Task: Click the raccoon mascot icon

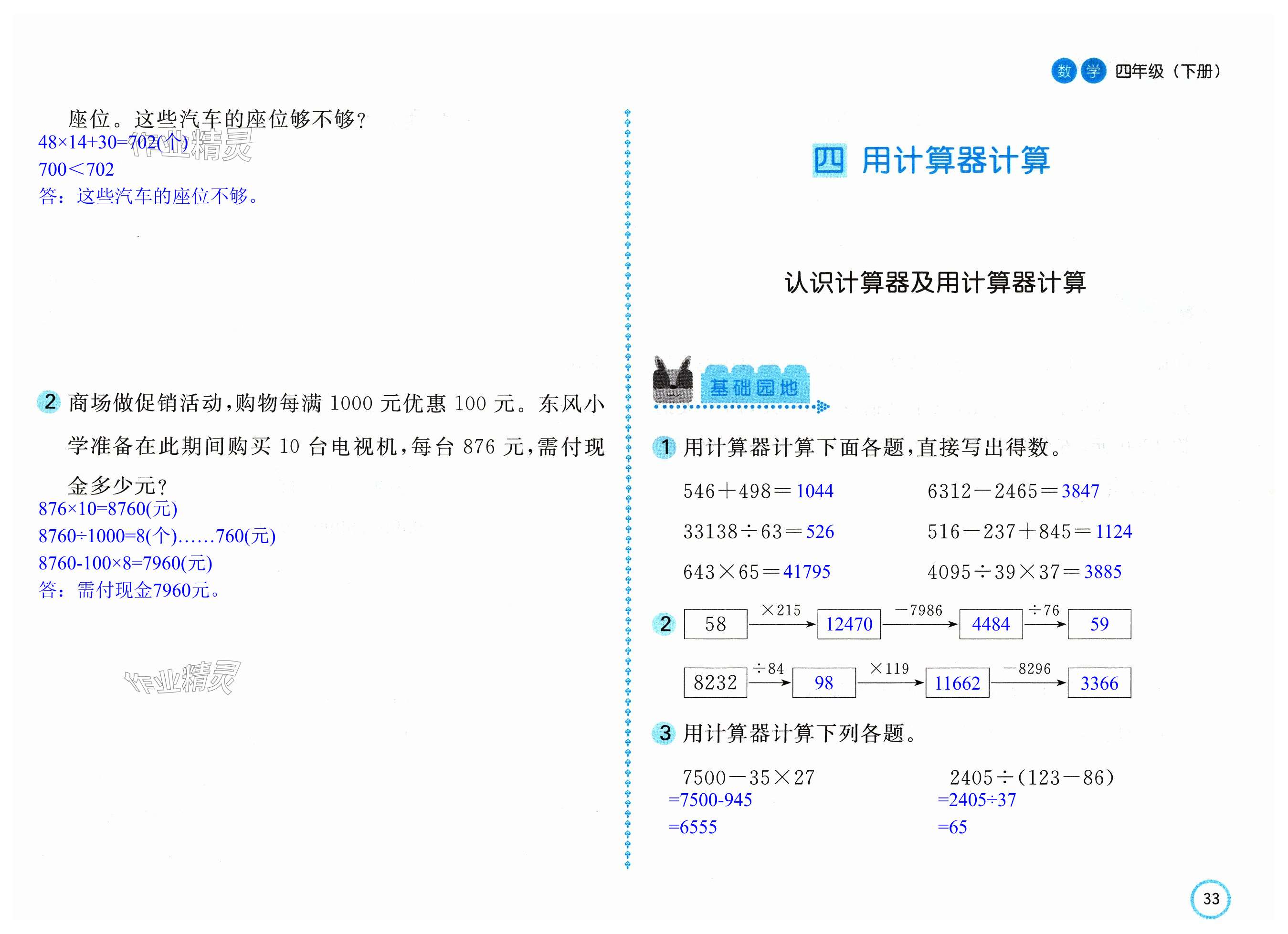Action: click(x=672, y=379)
